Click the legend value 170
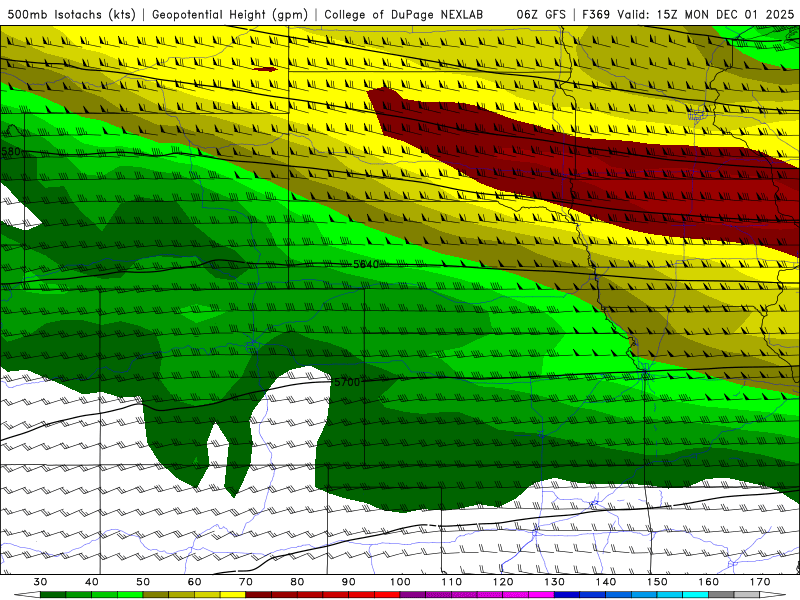The image size is (800, 600). pyautogui.click(x=760, y=582)
